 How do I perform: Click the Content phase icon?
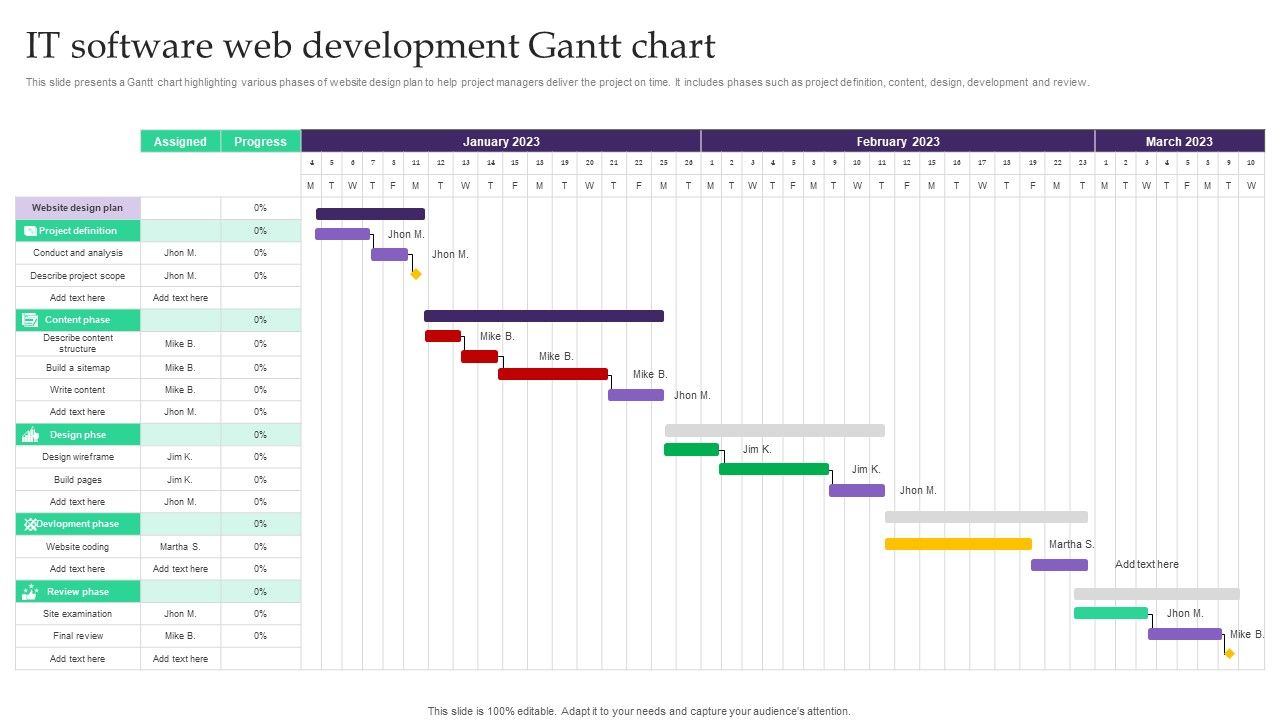point(31,320)
